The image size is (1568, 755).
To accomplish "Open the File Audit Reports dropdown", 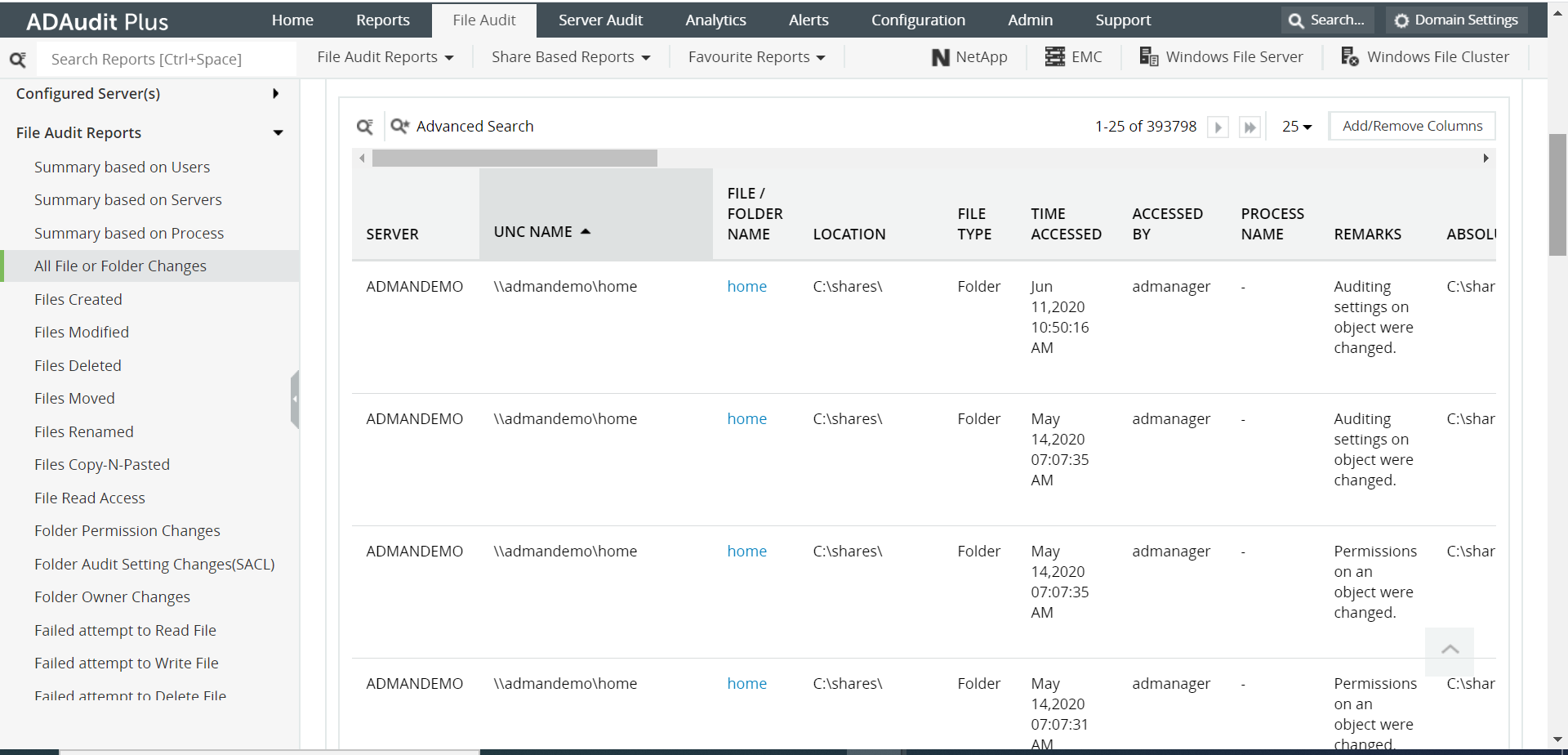I will [385, 57].
